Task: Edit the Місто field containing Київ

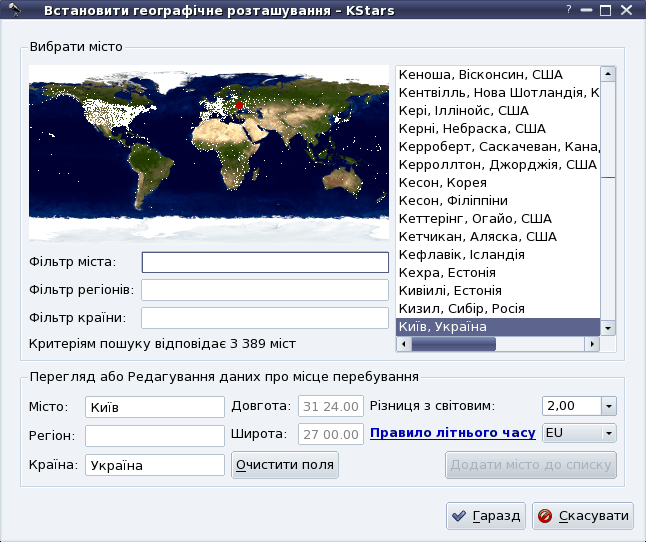Action: coord(155,407)
